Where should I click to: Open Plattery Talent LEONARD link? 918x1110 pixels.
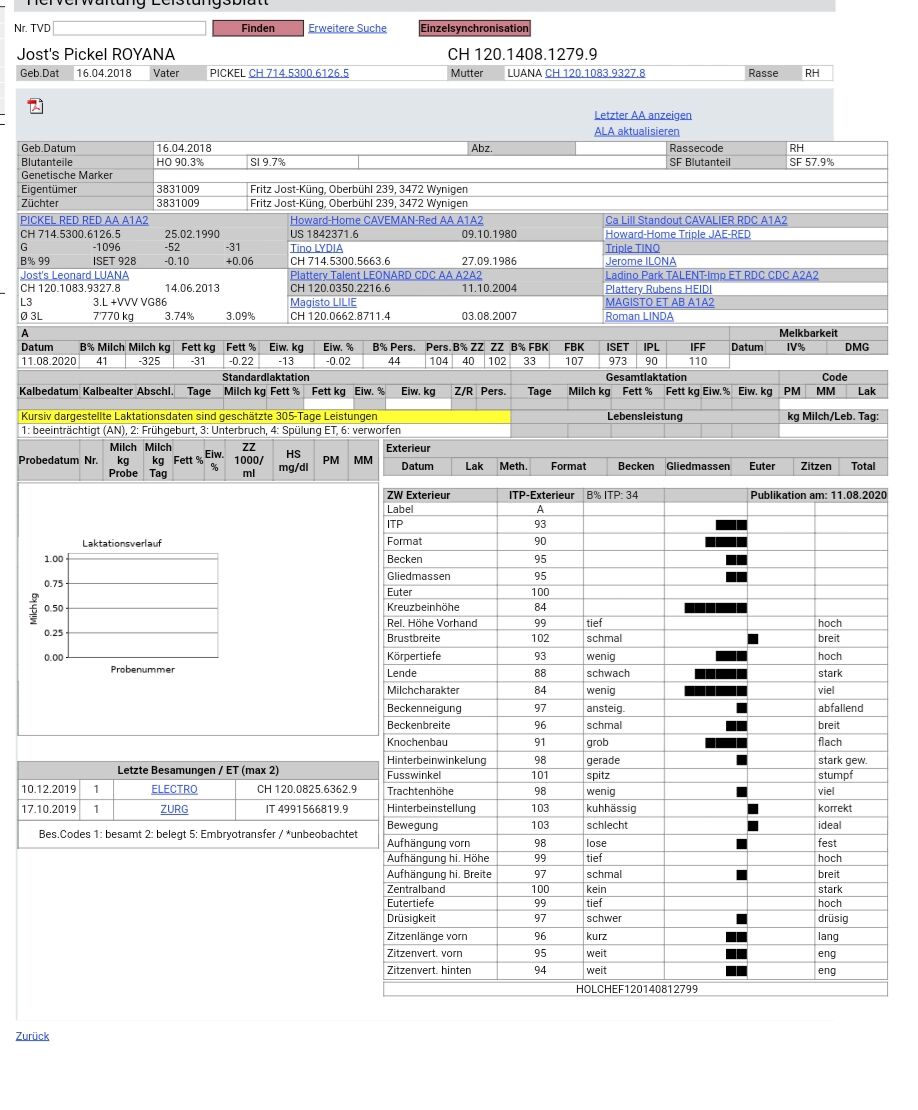385,275
